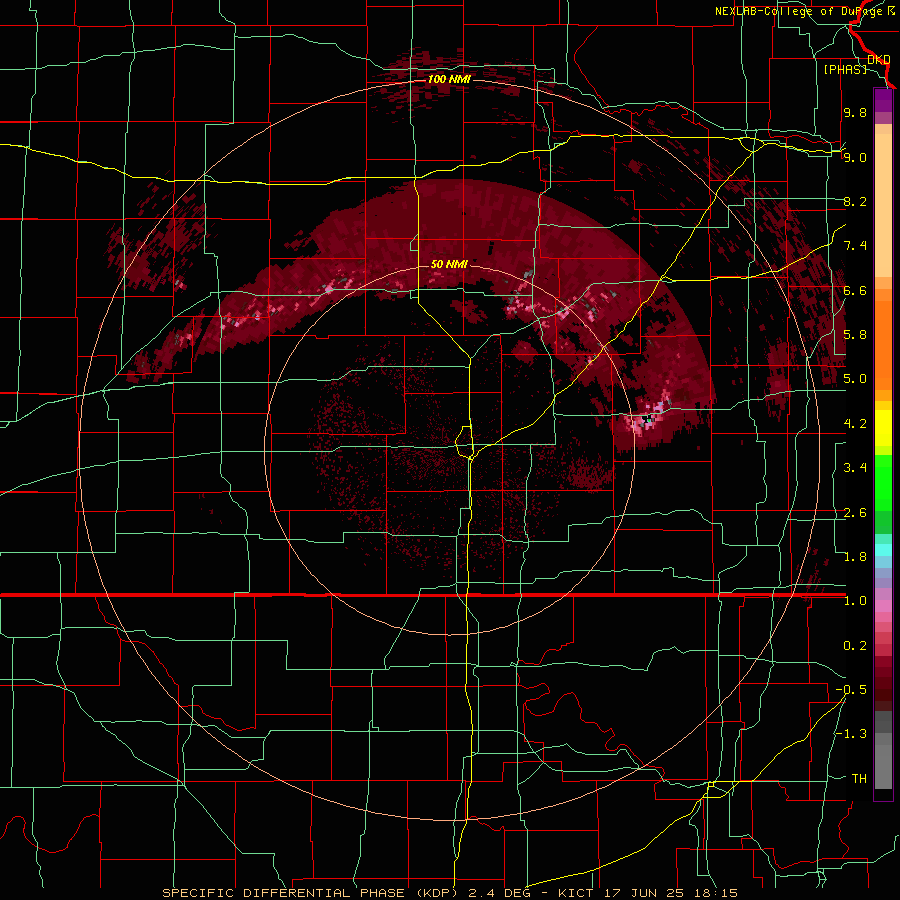The image size is (900, 900).
Task: Select the '-1.3' color scale value
Action: click(851, 734)
